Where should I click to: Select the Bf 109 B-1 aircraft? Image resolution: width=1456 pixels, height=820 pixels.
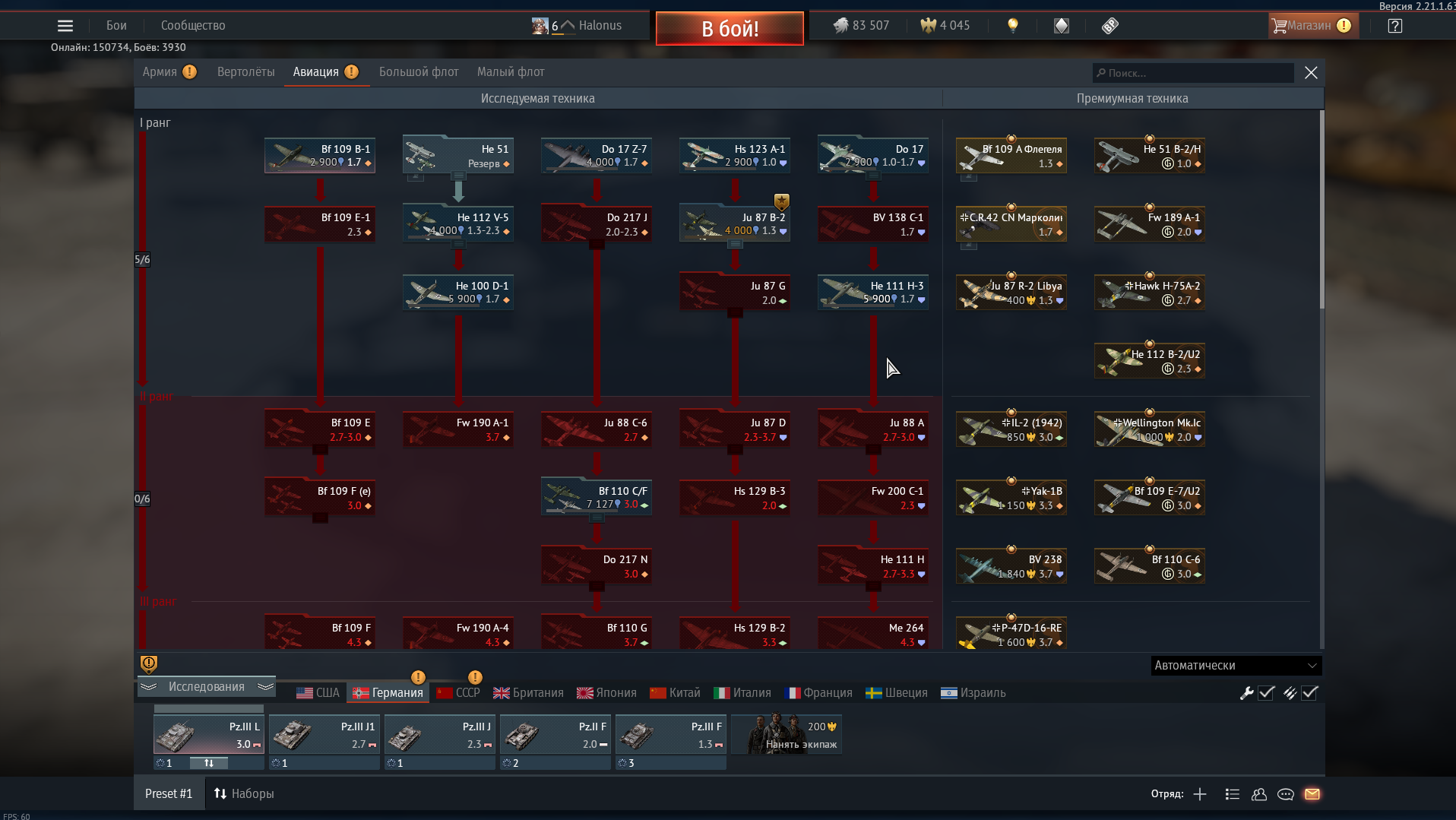pos(320,156)
